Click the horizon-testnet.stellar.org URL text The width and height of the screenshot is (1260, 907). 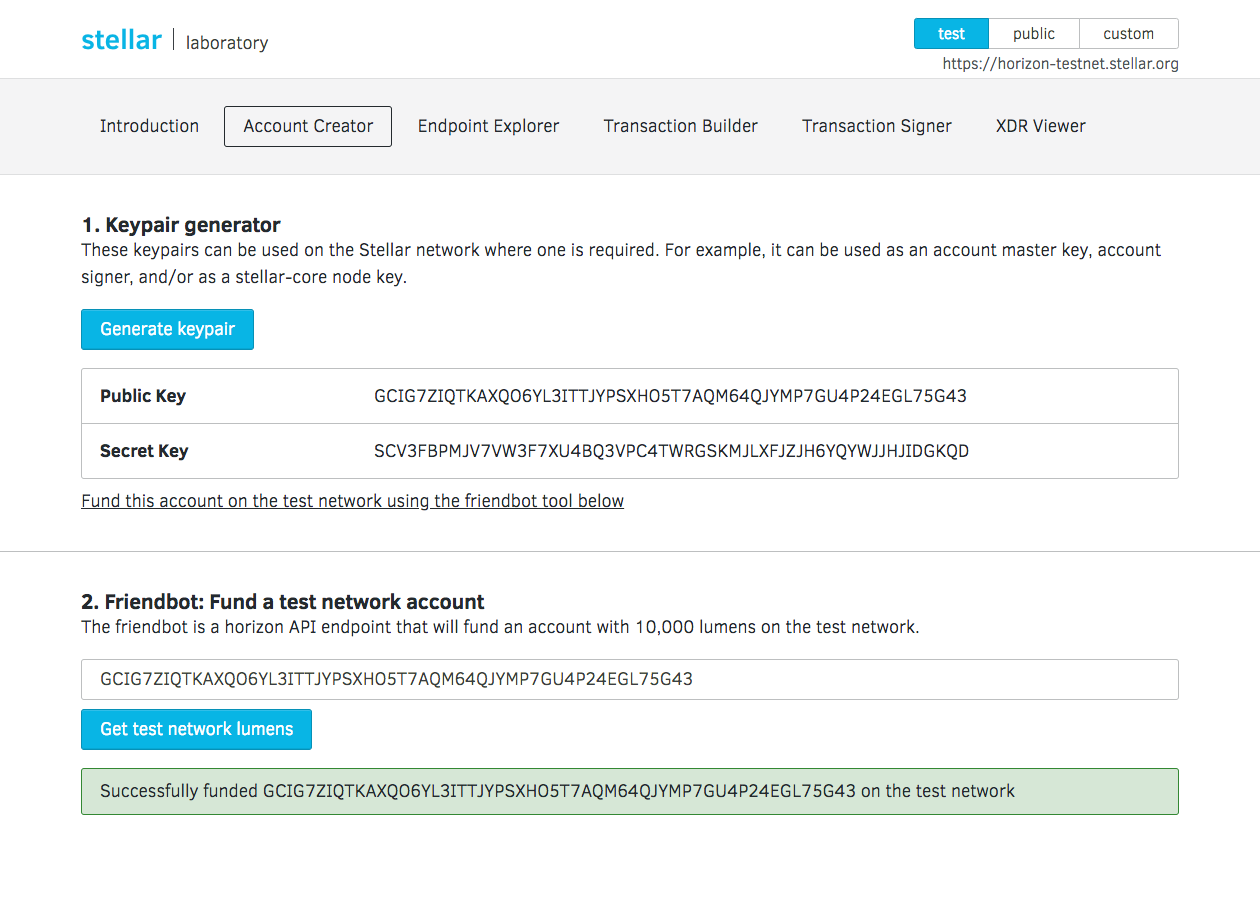1061,64
